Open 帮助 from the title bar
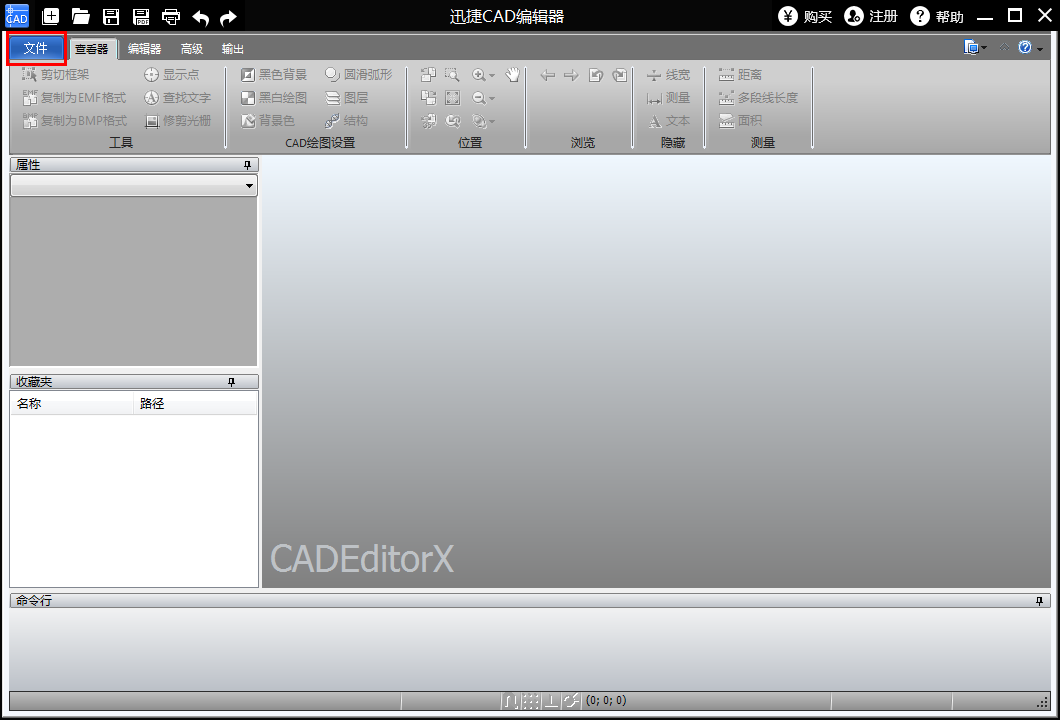The height and width of the screenshot is (720, 1060). (x=941, y=16)
